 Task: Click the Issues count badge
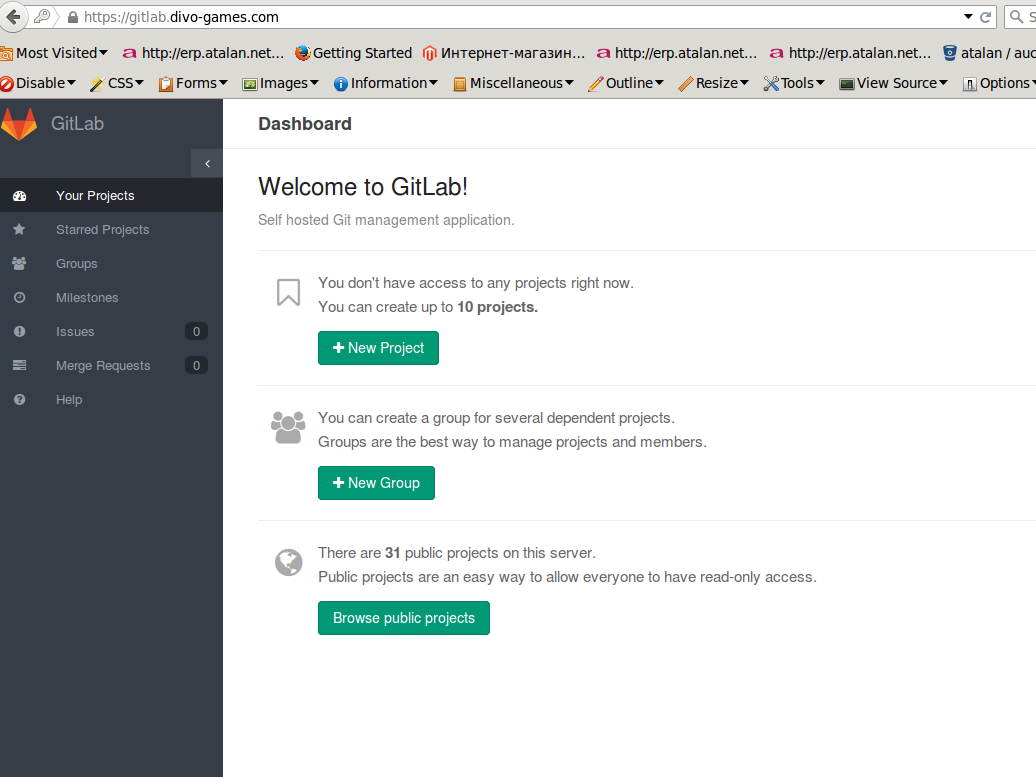196,332
